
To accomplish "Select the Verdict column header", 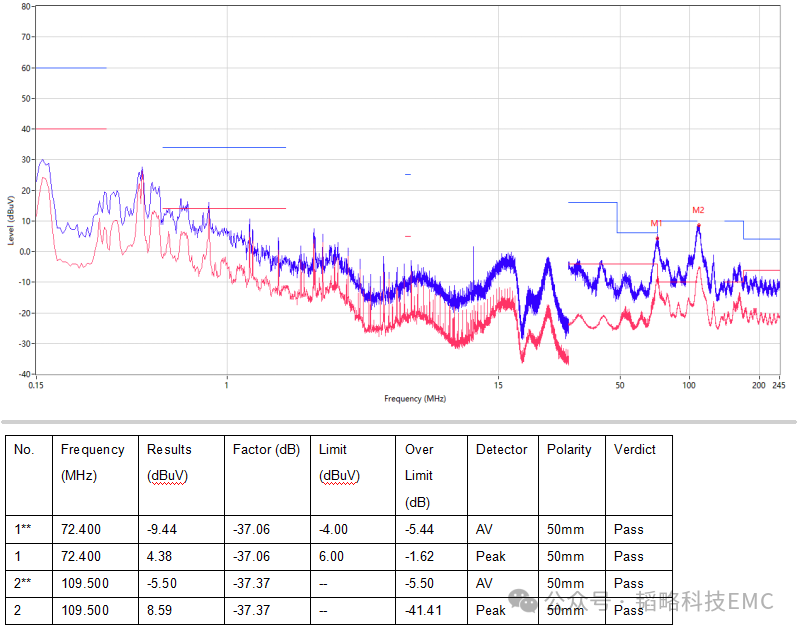I will [634, 450].
